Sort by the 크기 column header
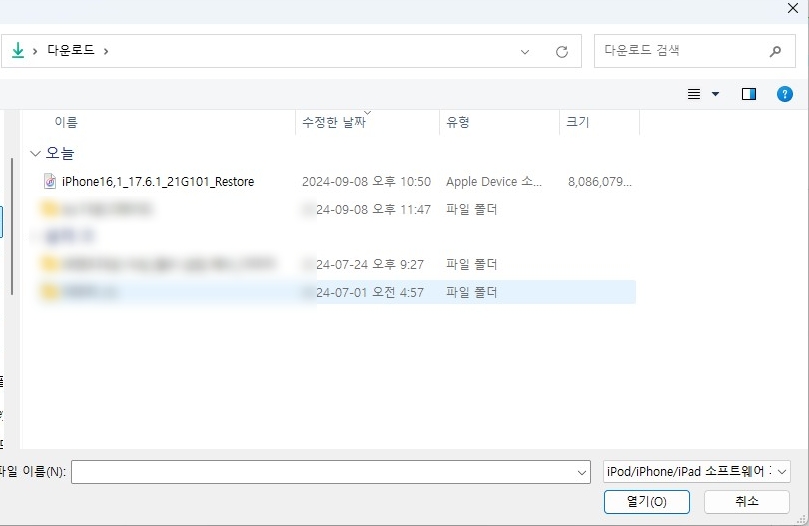Screen dimensions: 809x526 coord(578,122)
